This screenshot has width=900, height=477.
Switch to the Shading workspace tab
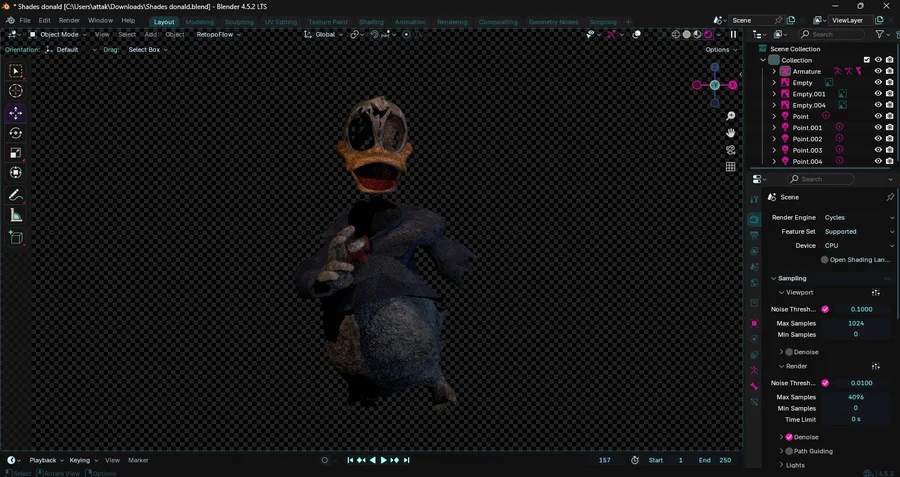[x=371, y=22]
